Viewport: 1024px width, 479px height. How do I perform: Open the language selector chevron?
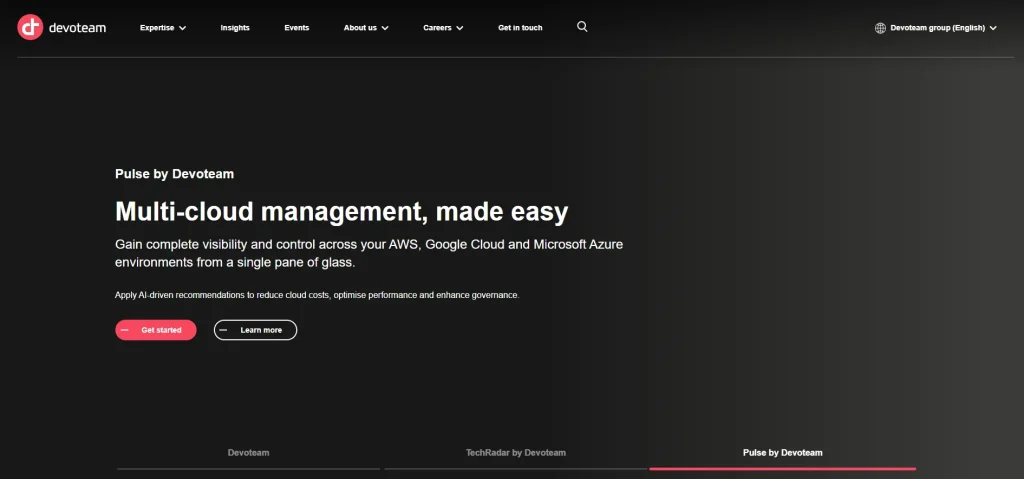[993, 28]
